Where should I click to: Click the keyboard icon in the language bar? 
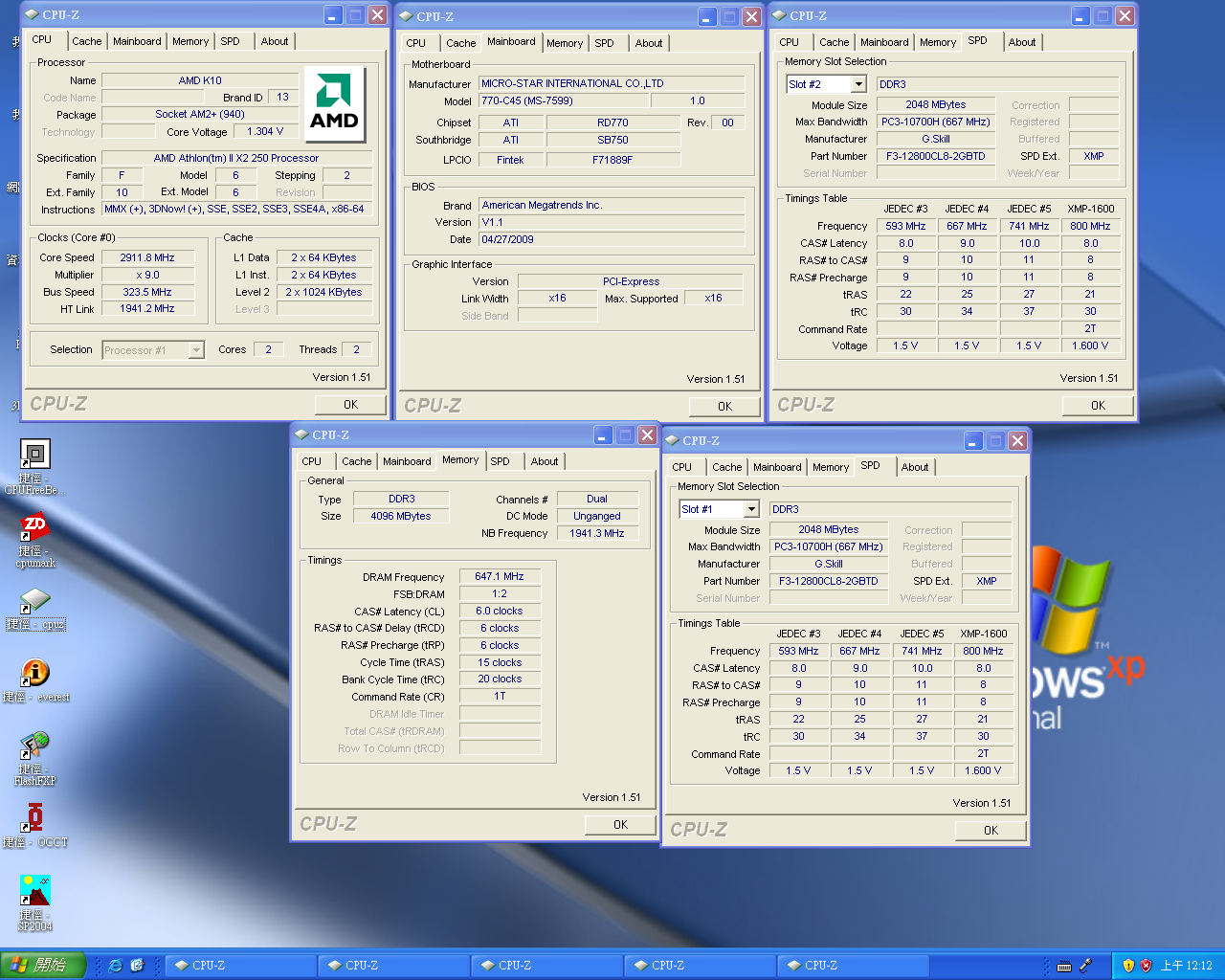1064,966
